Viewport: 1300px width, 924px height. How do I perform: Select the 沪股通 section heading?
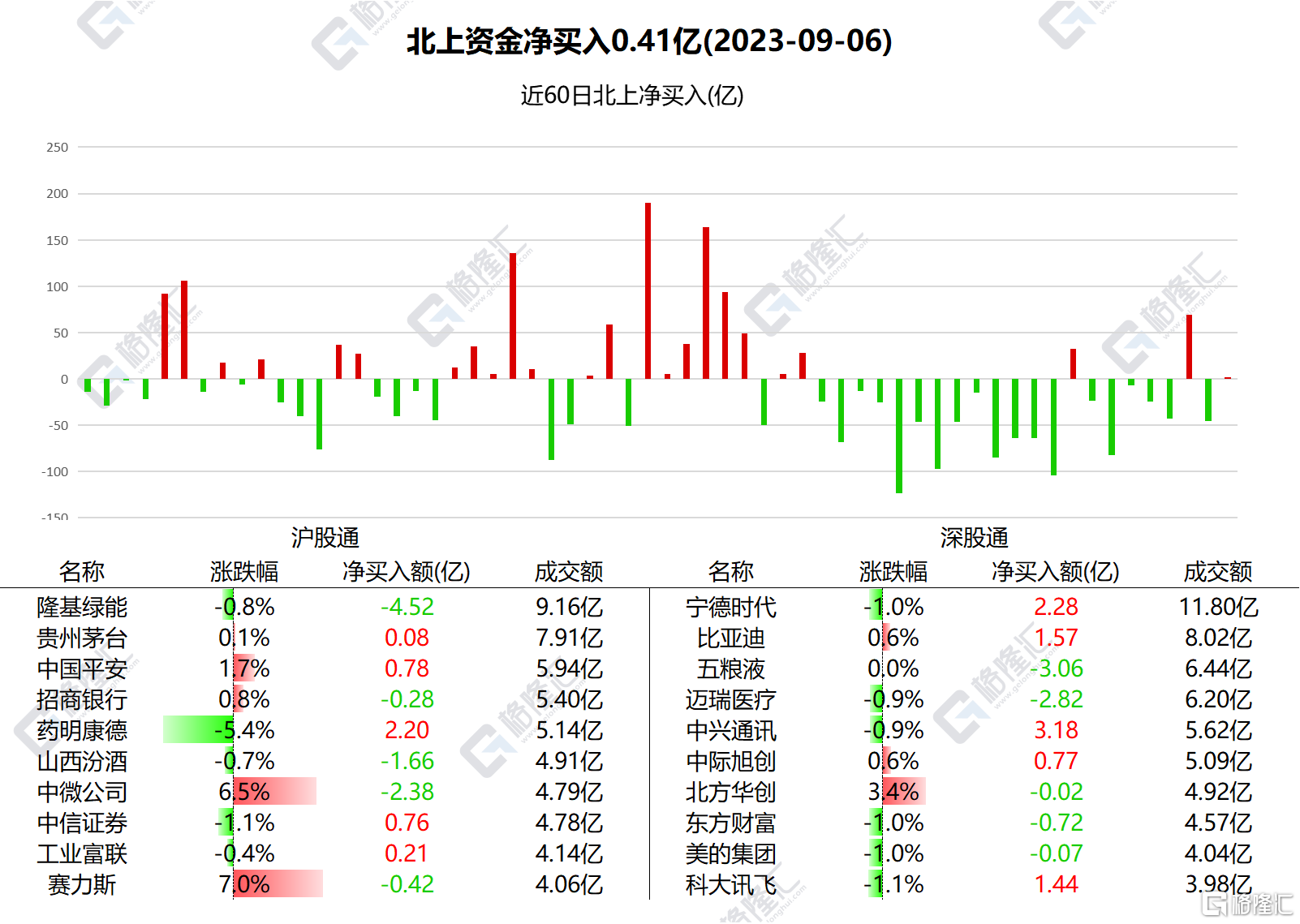325,538
